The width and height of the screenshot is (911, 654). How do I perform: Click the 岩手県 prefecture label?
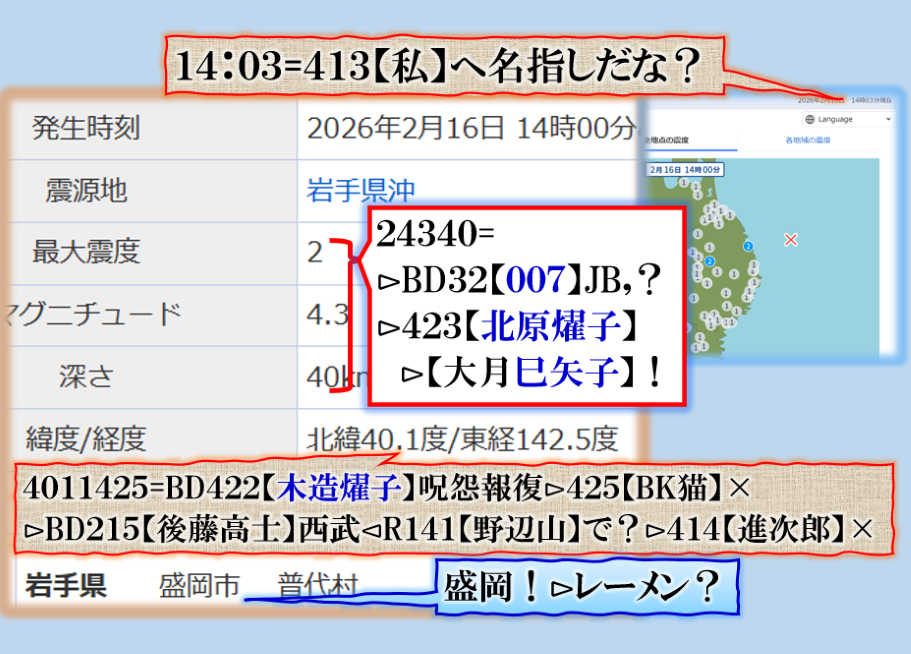[66, 585]
